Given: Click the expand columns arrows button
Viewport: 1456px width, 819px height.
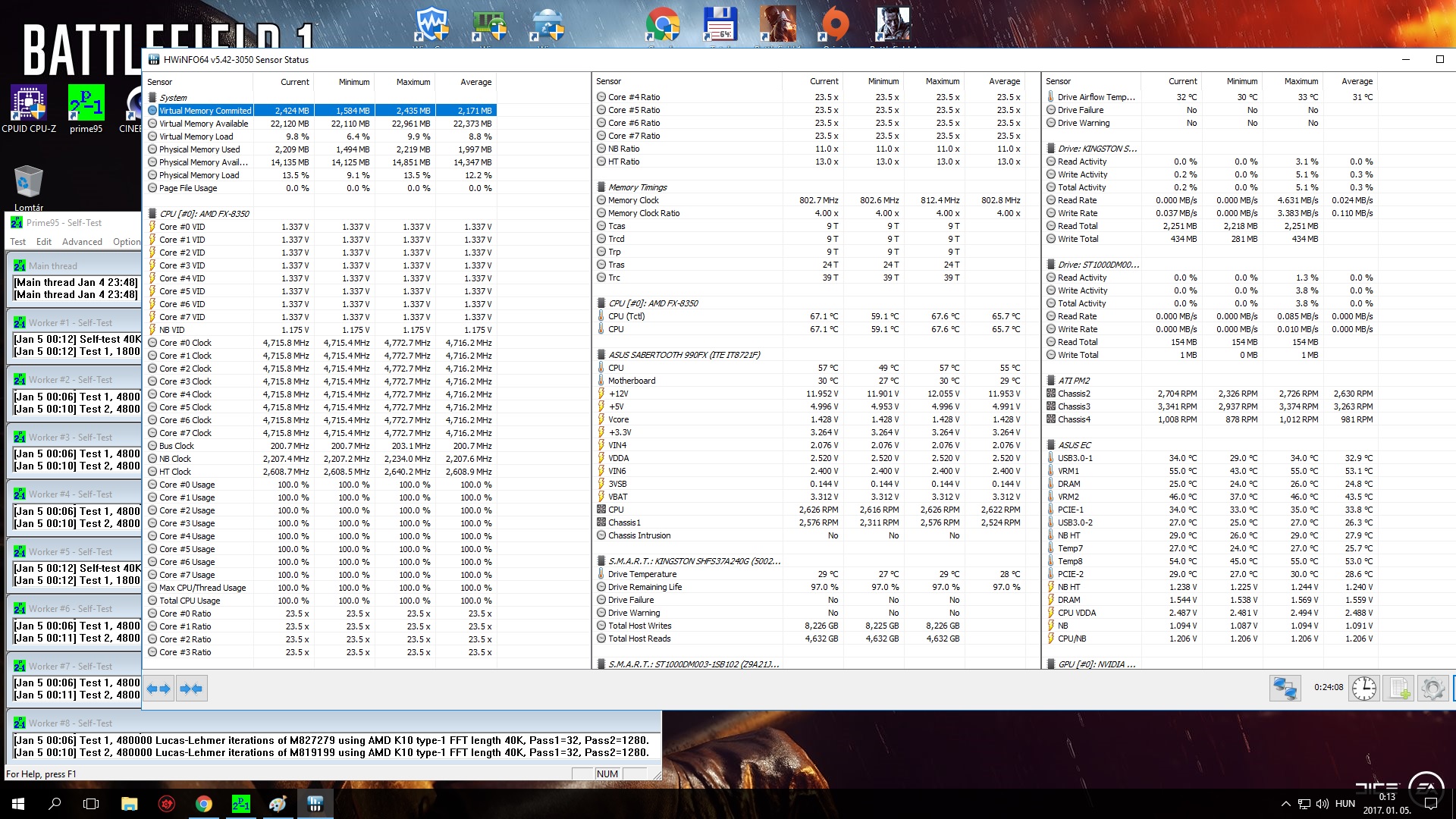Looking at the screenshot, I should pos(158,689).
